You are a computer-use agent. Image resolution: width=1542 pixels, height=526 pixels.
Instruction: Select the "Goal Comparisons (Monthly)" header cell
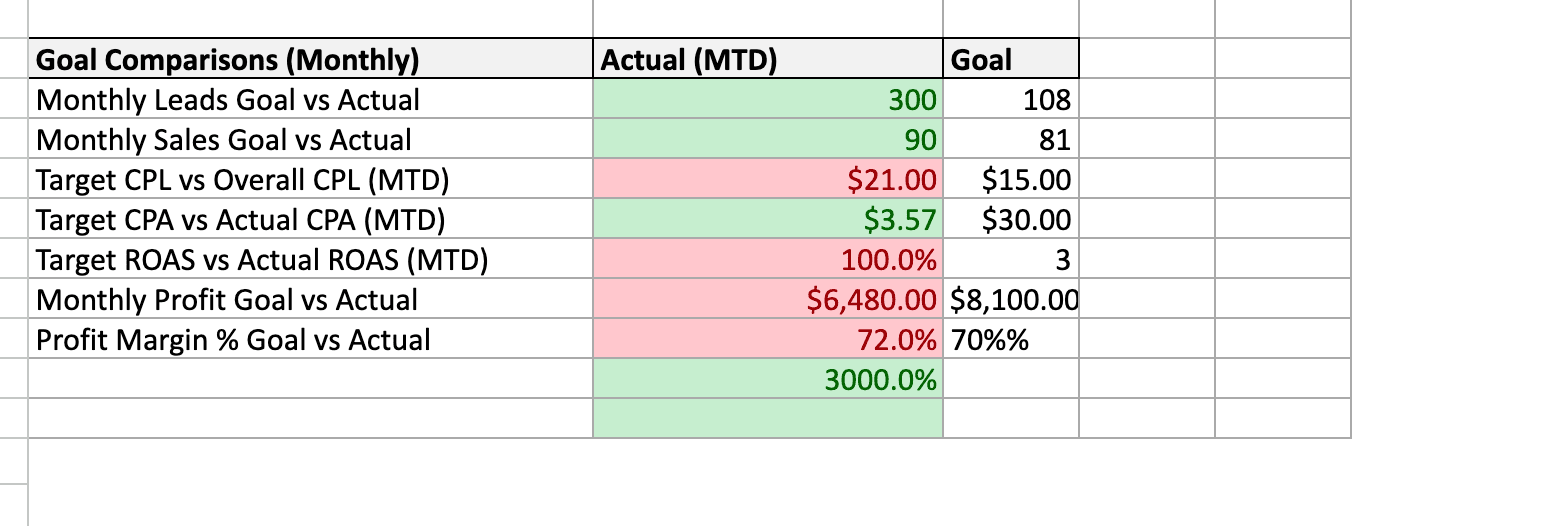310,60
